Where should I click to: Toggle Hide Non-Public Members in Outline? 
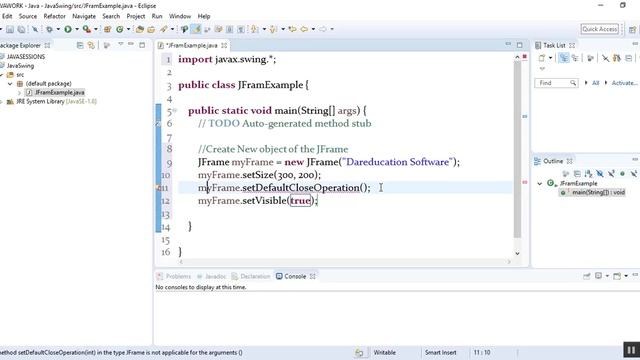622,174
